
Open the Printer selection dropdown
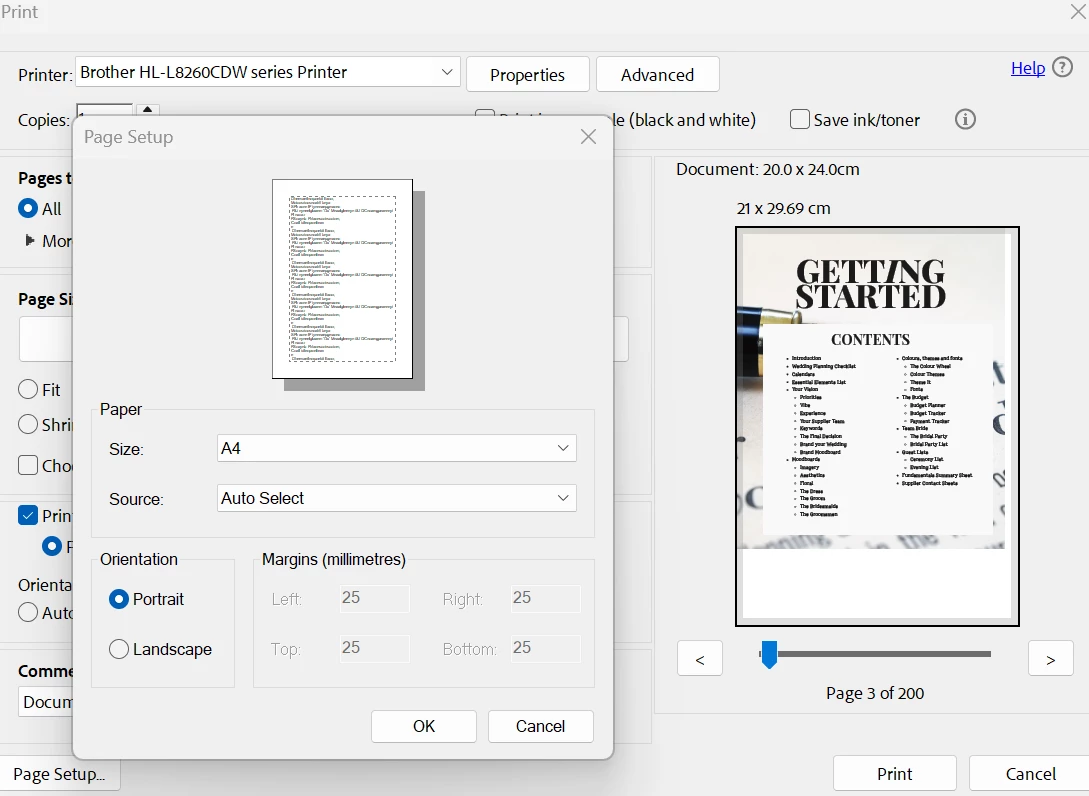(x=267, y=72)
